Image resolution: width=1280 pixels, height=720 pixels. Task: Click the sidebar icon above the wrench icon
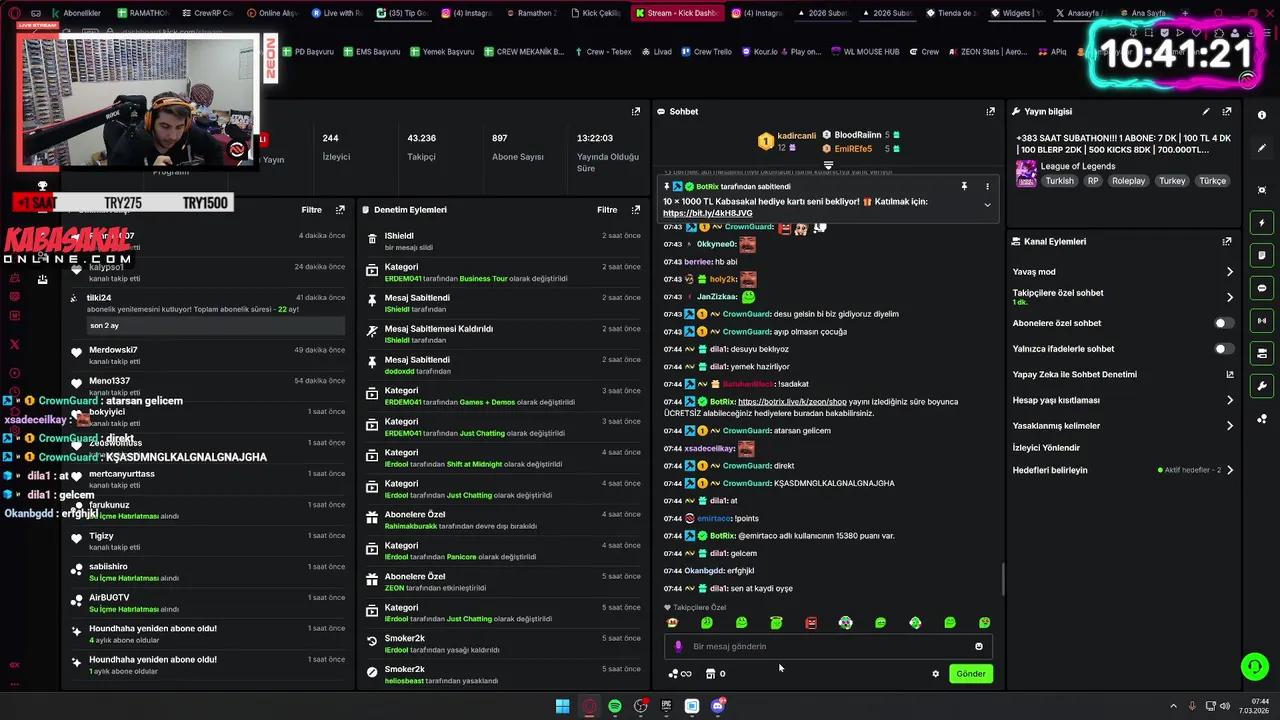click(1262, 353)
